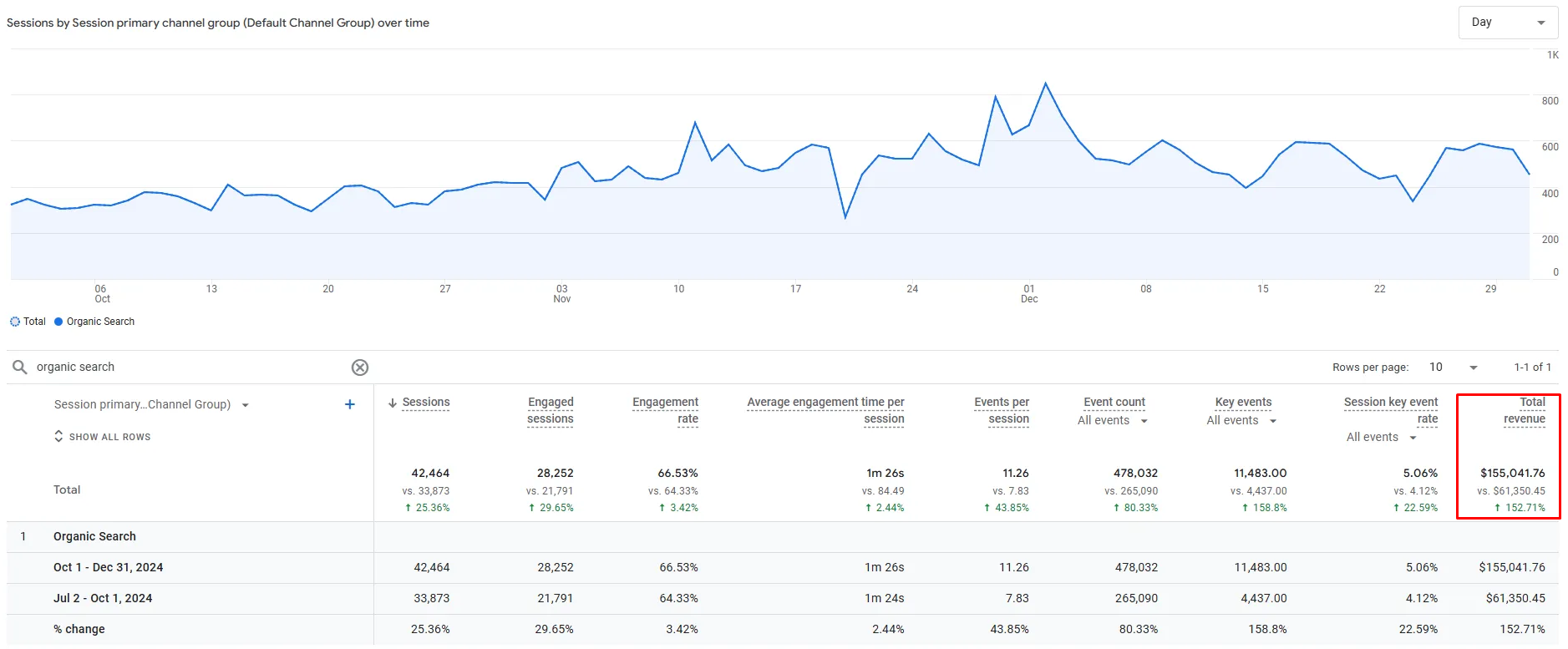Select the Organic Search table row

tap(783, 537)
